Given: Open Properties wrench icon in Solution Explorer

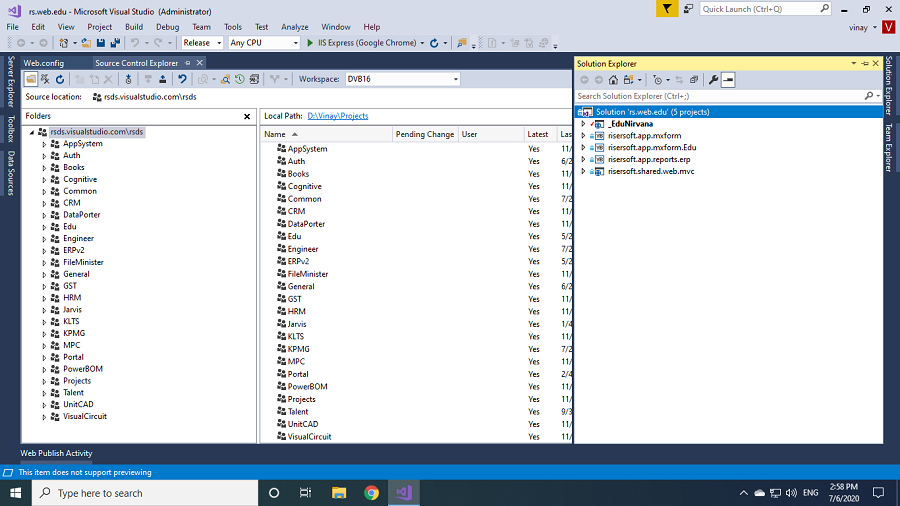Looking at the screenshot, I should 713,80.
